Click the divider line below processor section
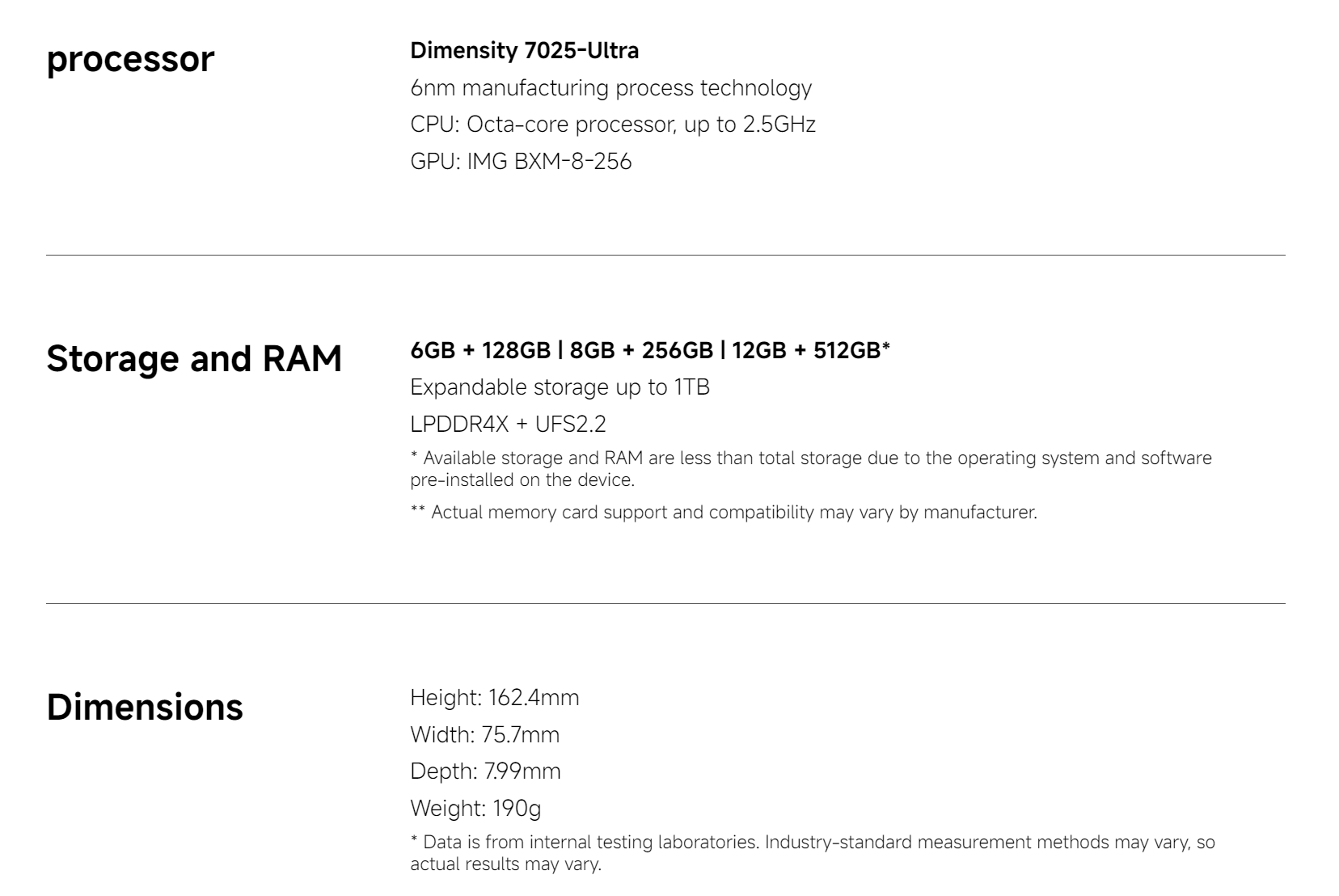Viewport: 1339px width, 896px height. click(x=665, y=256)
